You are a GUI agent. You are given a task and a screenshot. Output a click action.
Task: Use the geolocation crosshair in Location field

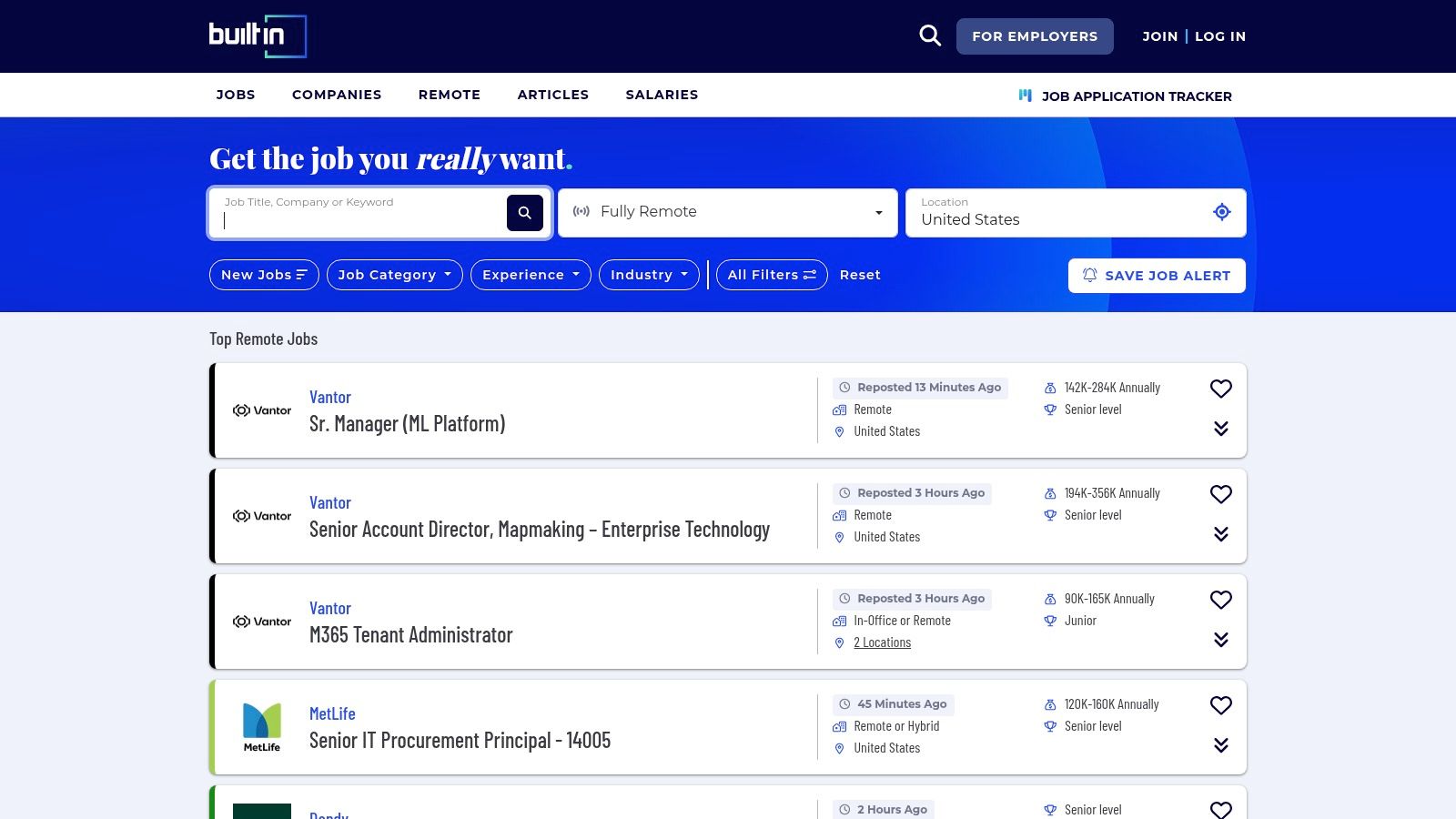pos(1222,212)
